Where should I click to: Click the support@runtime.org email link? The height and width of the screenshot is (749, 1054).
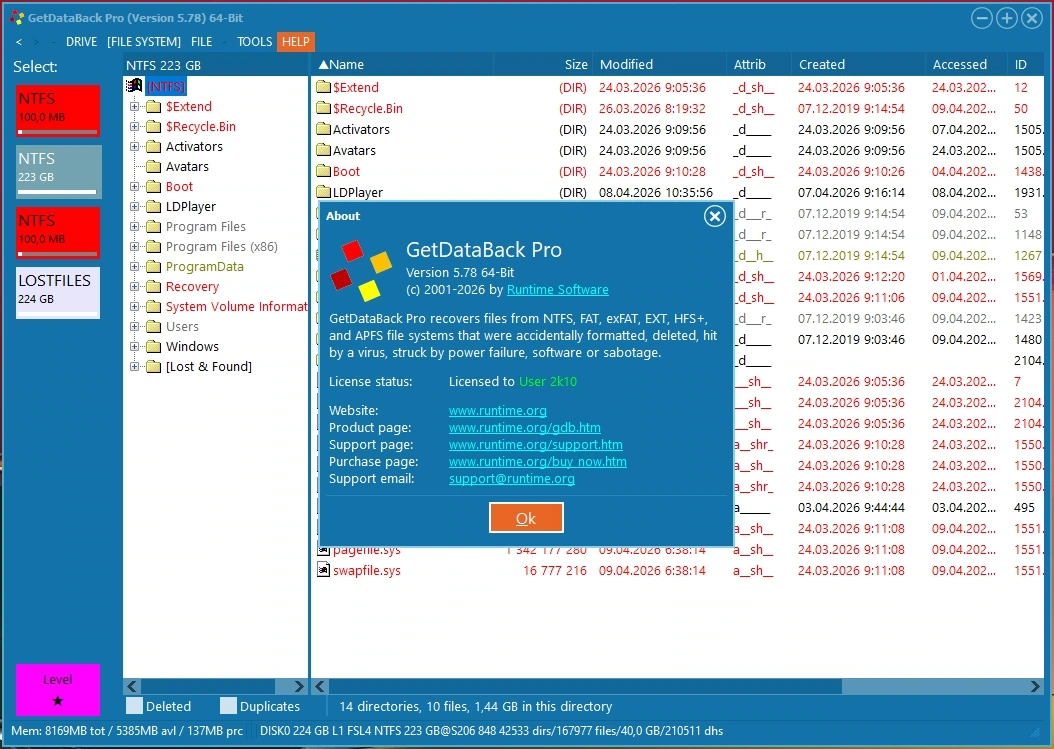pyautogui.click(x=512, y=479)
